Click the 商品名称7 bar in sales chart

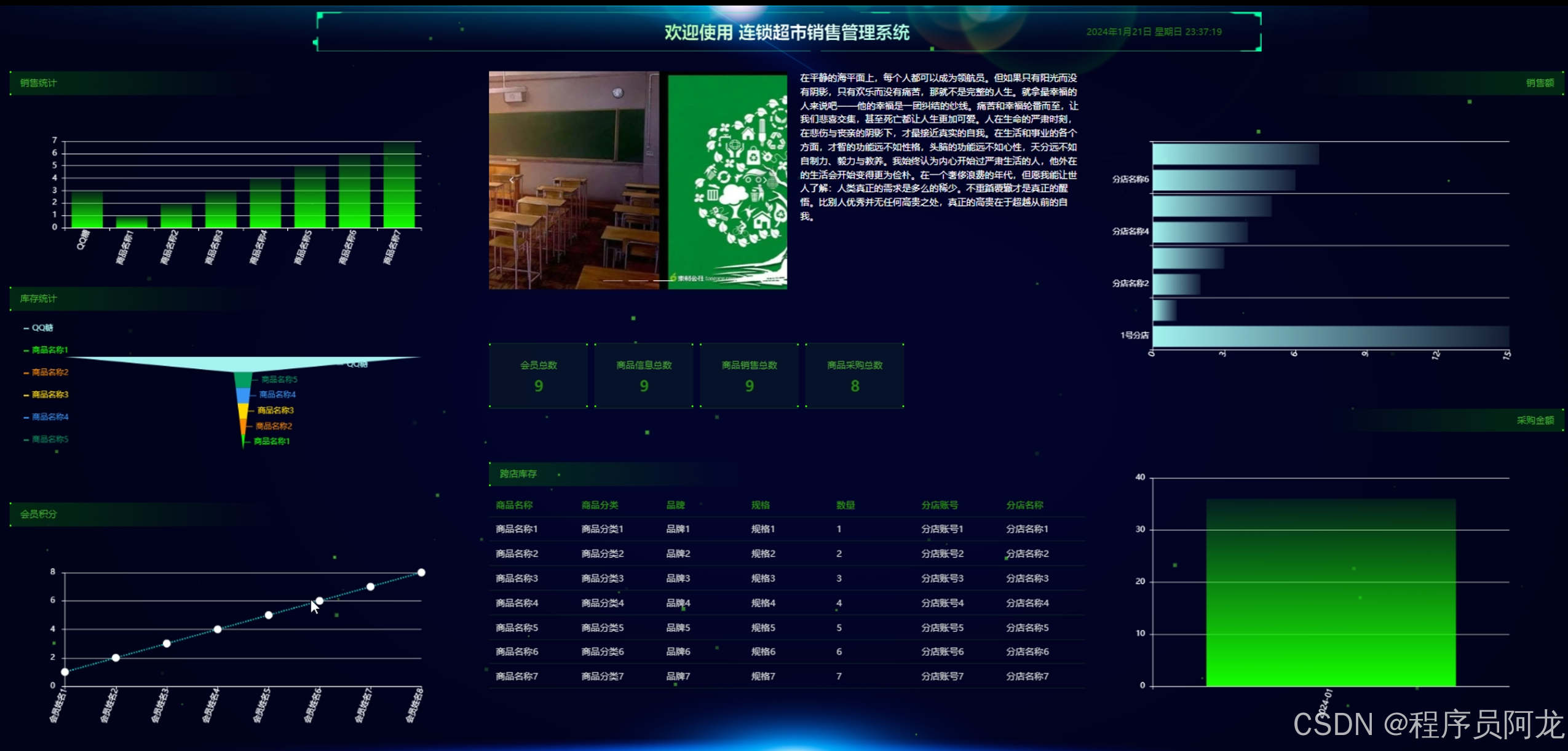pyautogui.click(x=399, y=184)
